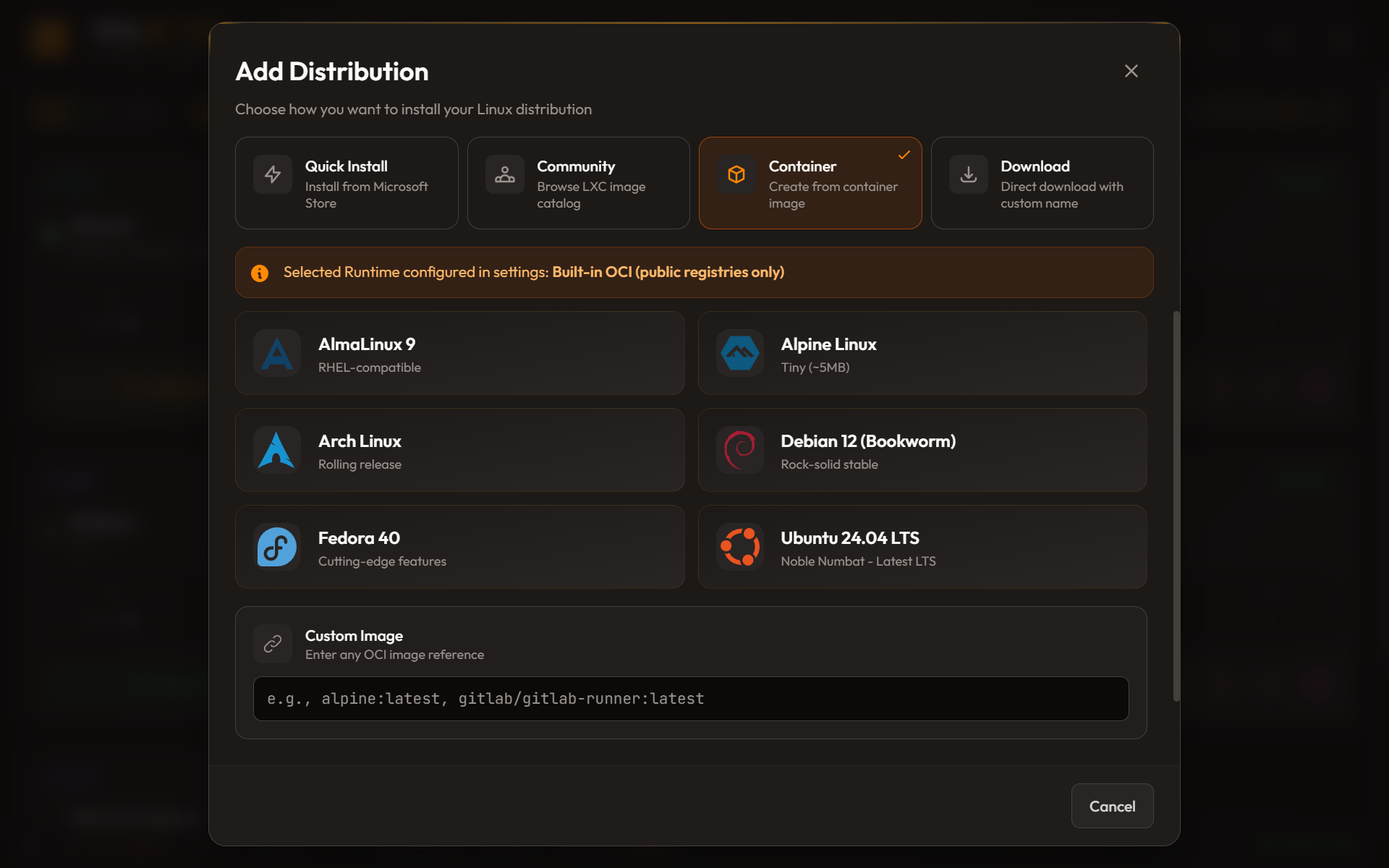Click the AlmaLinux 9 logo icon

(x=277, y=354)
